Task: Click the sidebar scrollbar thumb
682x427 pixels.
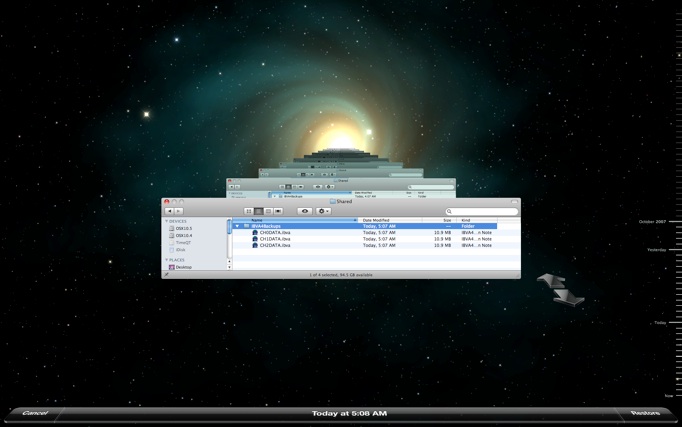Action: click(x=229, y=227)
